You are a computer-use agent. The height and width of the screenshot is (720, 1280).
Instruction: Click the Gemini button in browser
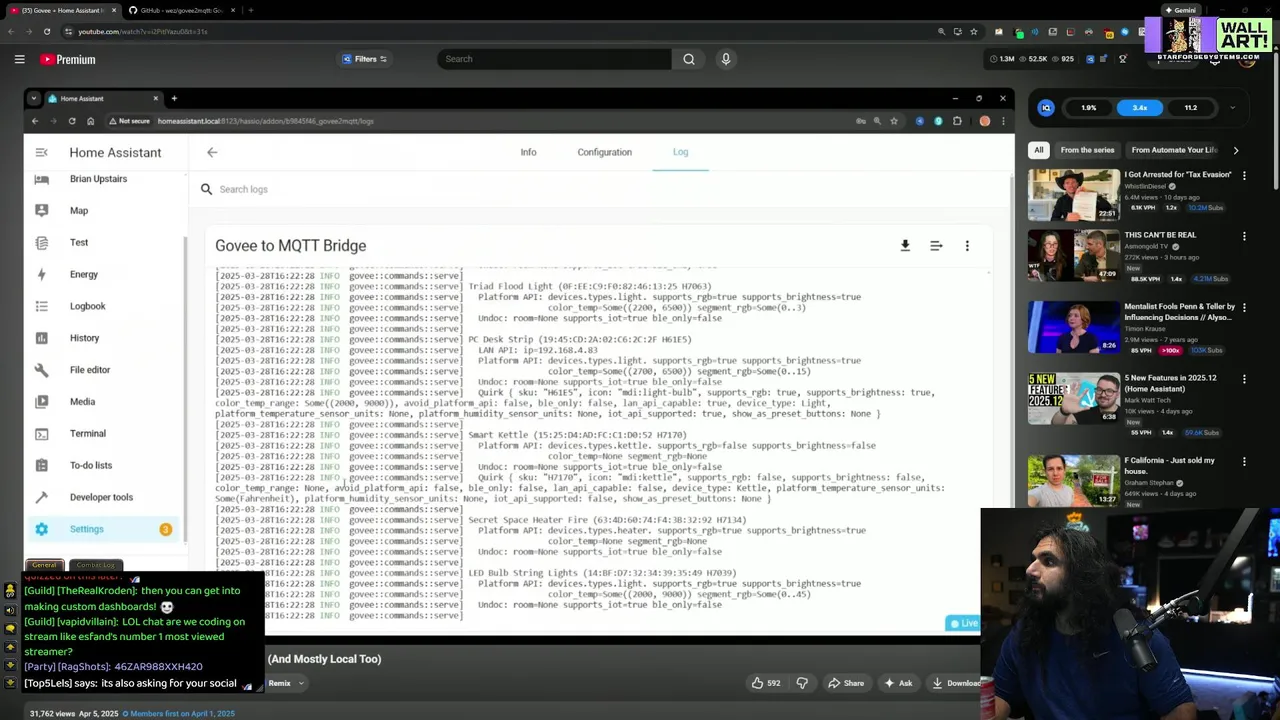tap(1179, 10)
